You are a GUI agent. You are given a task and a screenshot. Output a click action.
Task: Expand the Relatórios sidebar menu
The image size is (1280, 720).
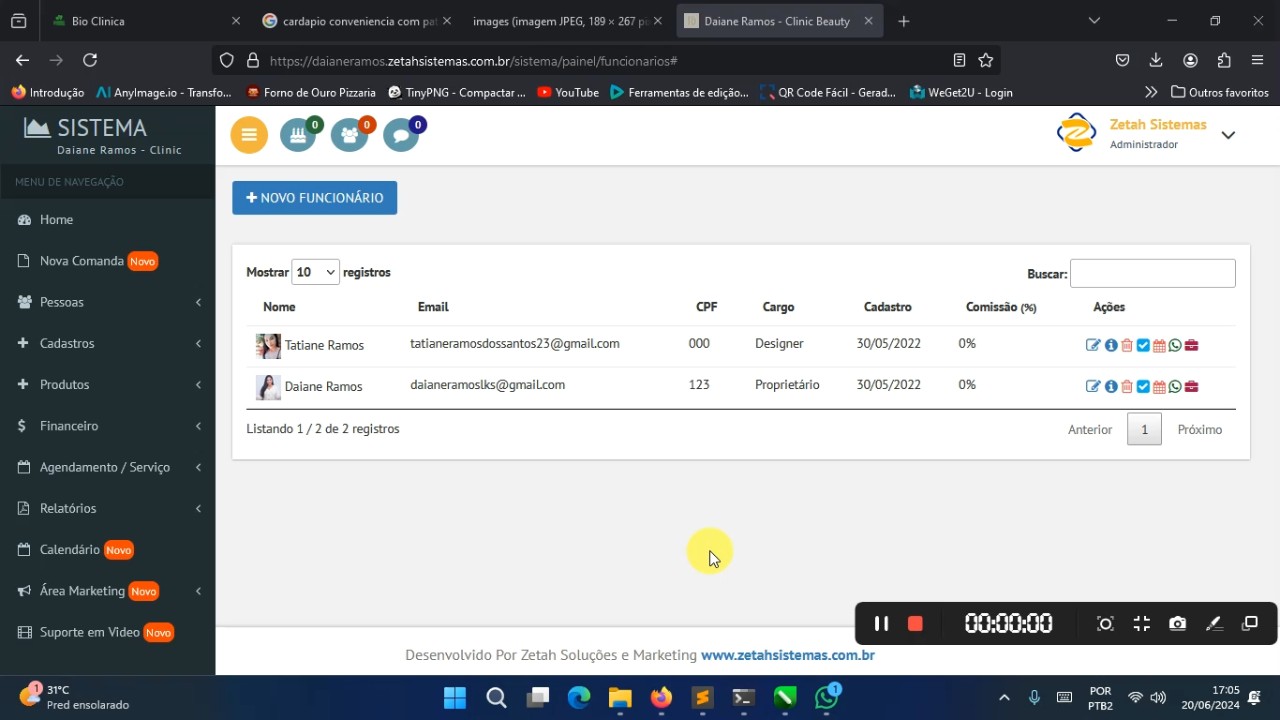(x=108, y=508)
